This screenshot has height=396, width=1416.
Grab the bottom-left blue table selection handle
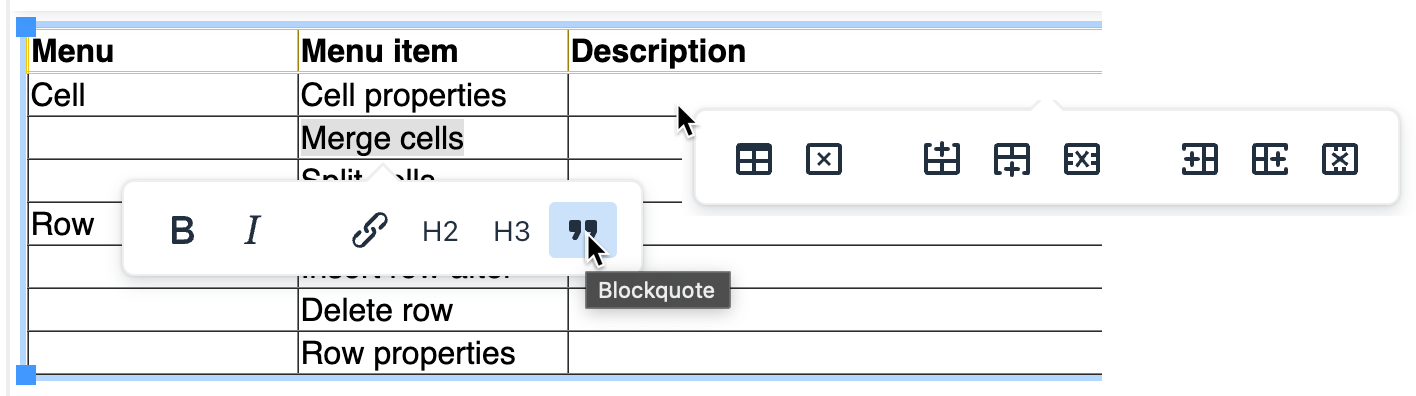click(x=26, y=375)
